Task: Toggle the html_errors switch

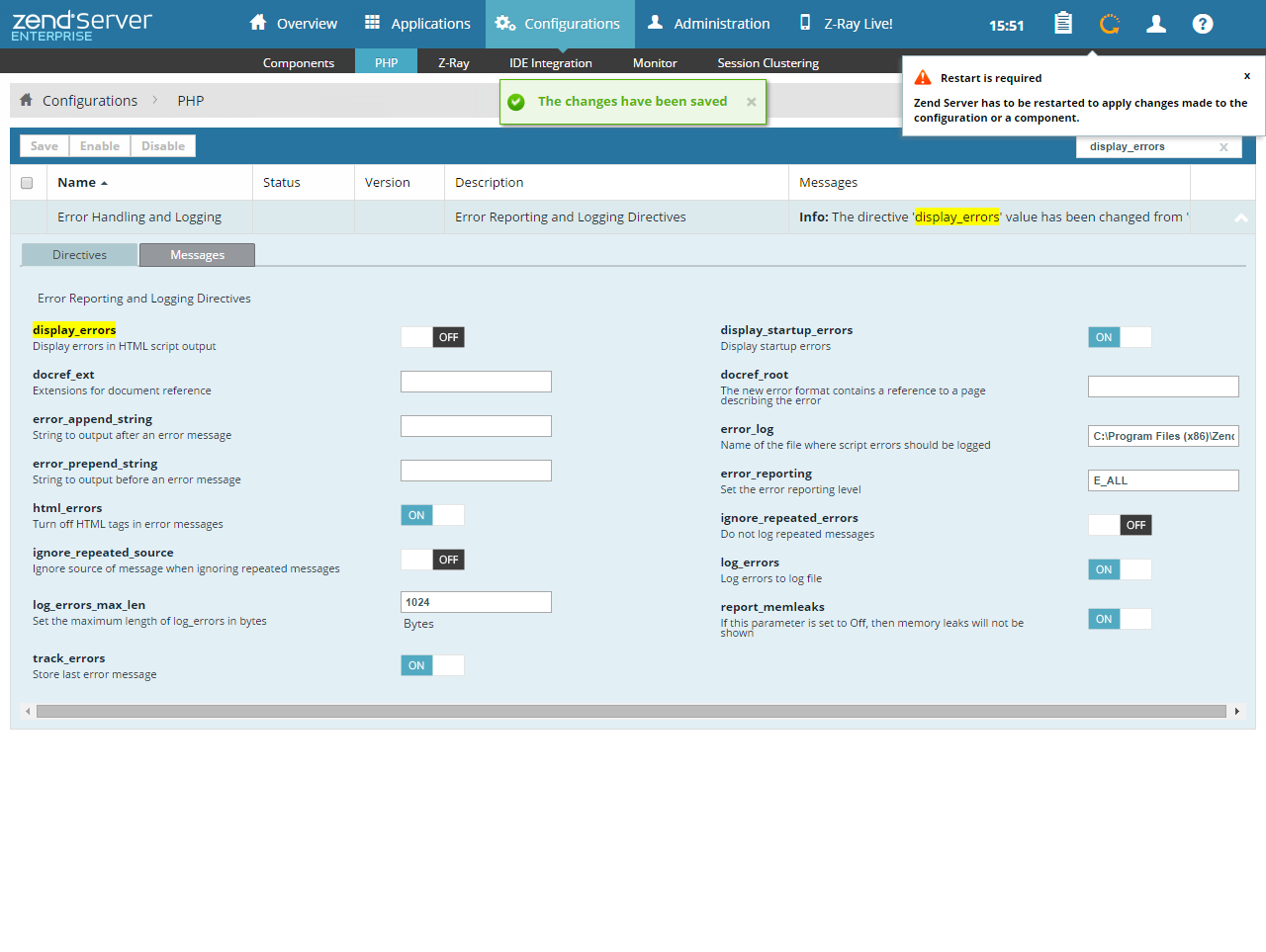Action: [432, 515]
